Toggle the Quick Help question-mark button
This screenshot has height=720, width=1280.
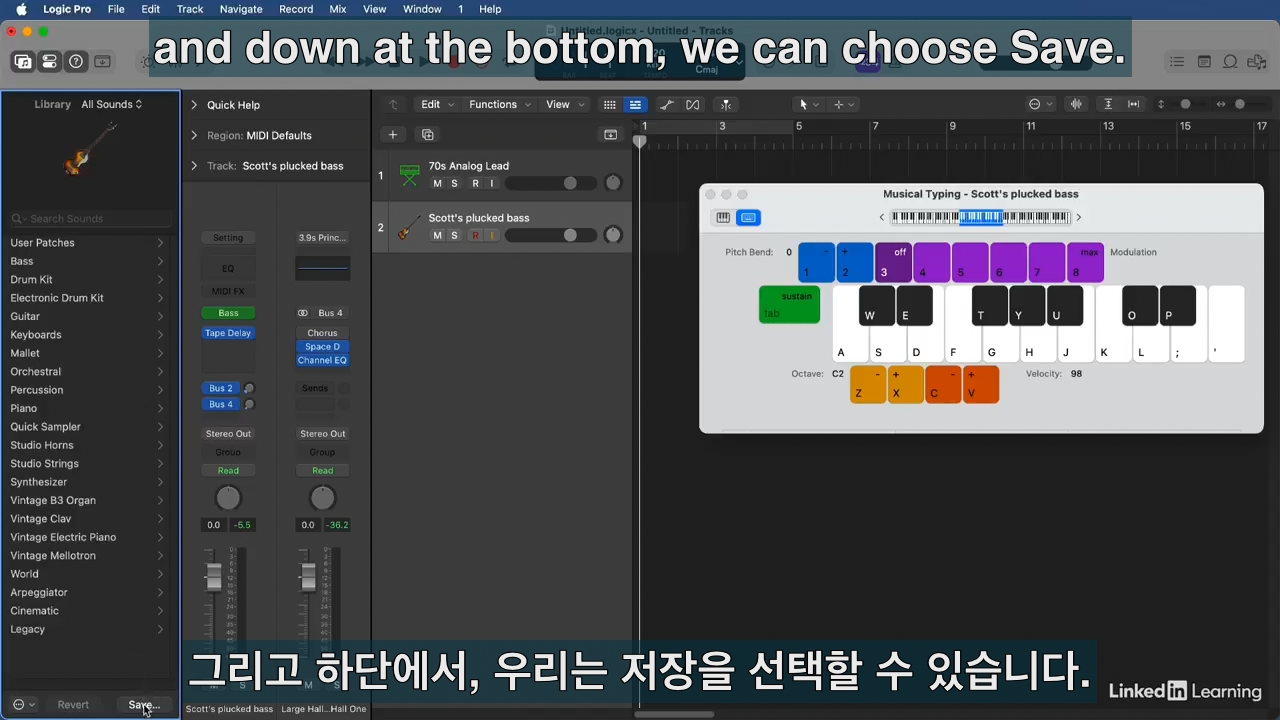(76, 62)
